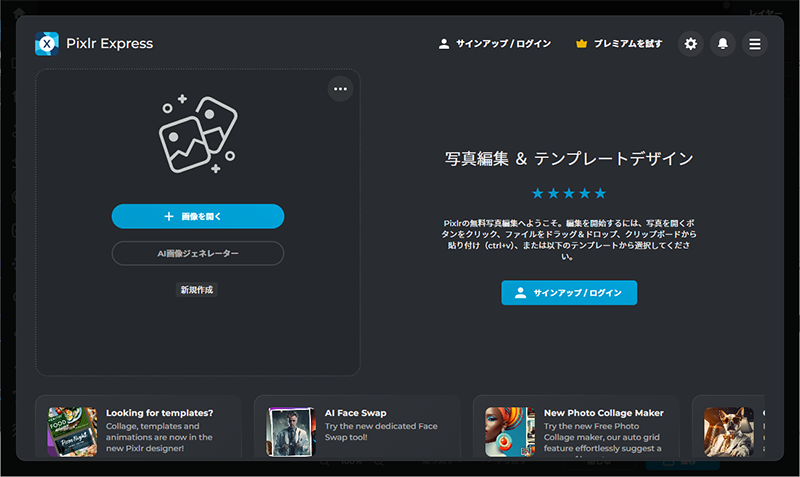The width and height of the screenshot is (800, 477).
Task: Click the 'Pixlr Express' title text
Action: pyautogui.click(x=110, y=44)
